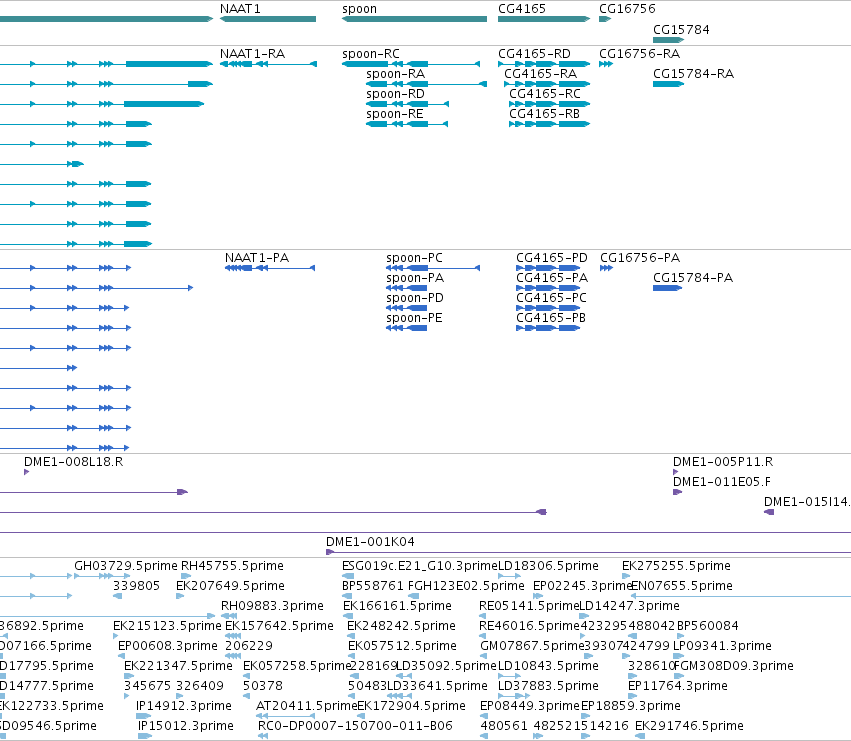Screen dimensions: 851x741
Task: Open the NAAT1-RA transcript
Action: 268,64
